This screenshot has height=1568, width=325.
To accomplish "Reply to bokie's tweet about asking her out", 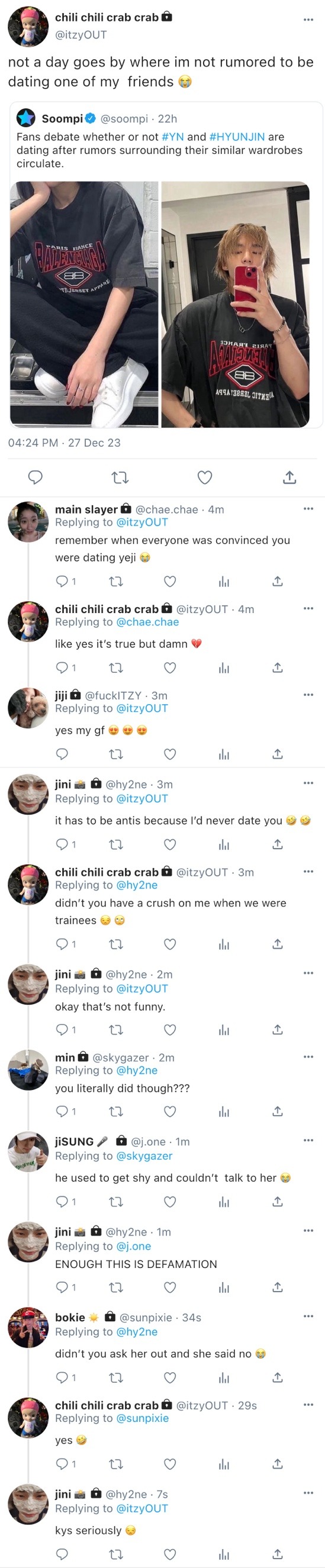I will [62, 1377].
